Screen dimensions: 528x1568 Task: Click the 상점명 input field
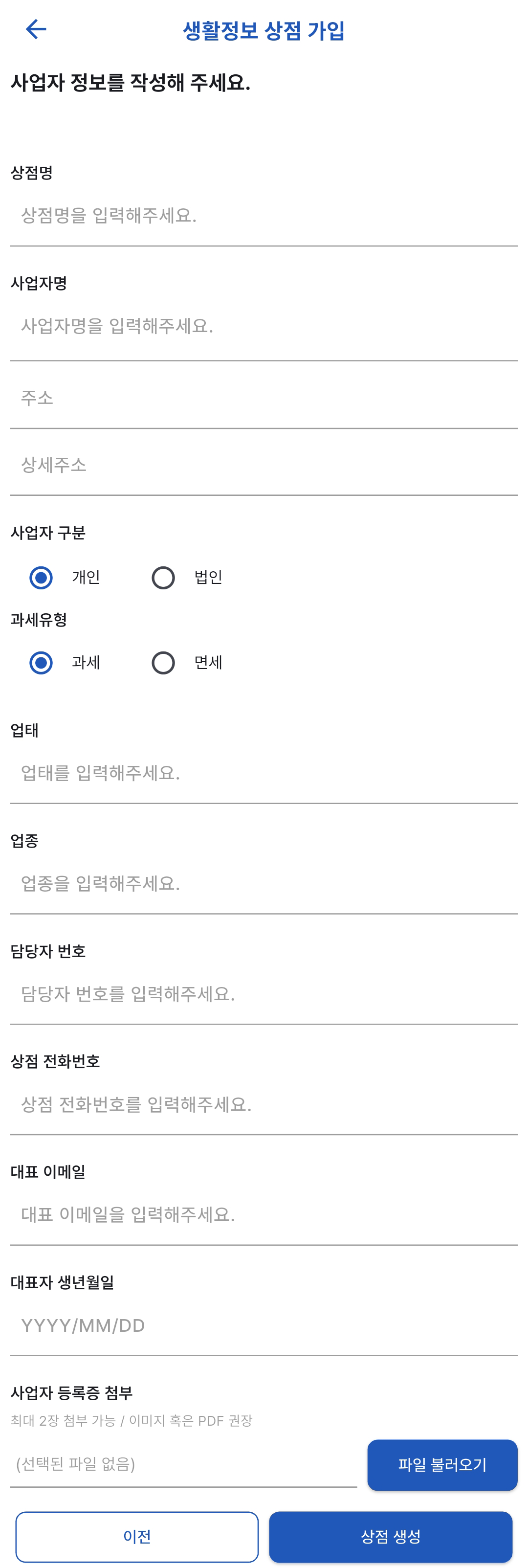point(264,216)
